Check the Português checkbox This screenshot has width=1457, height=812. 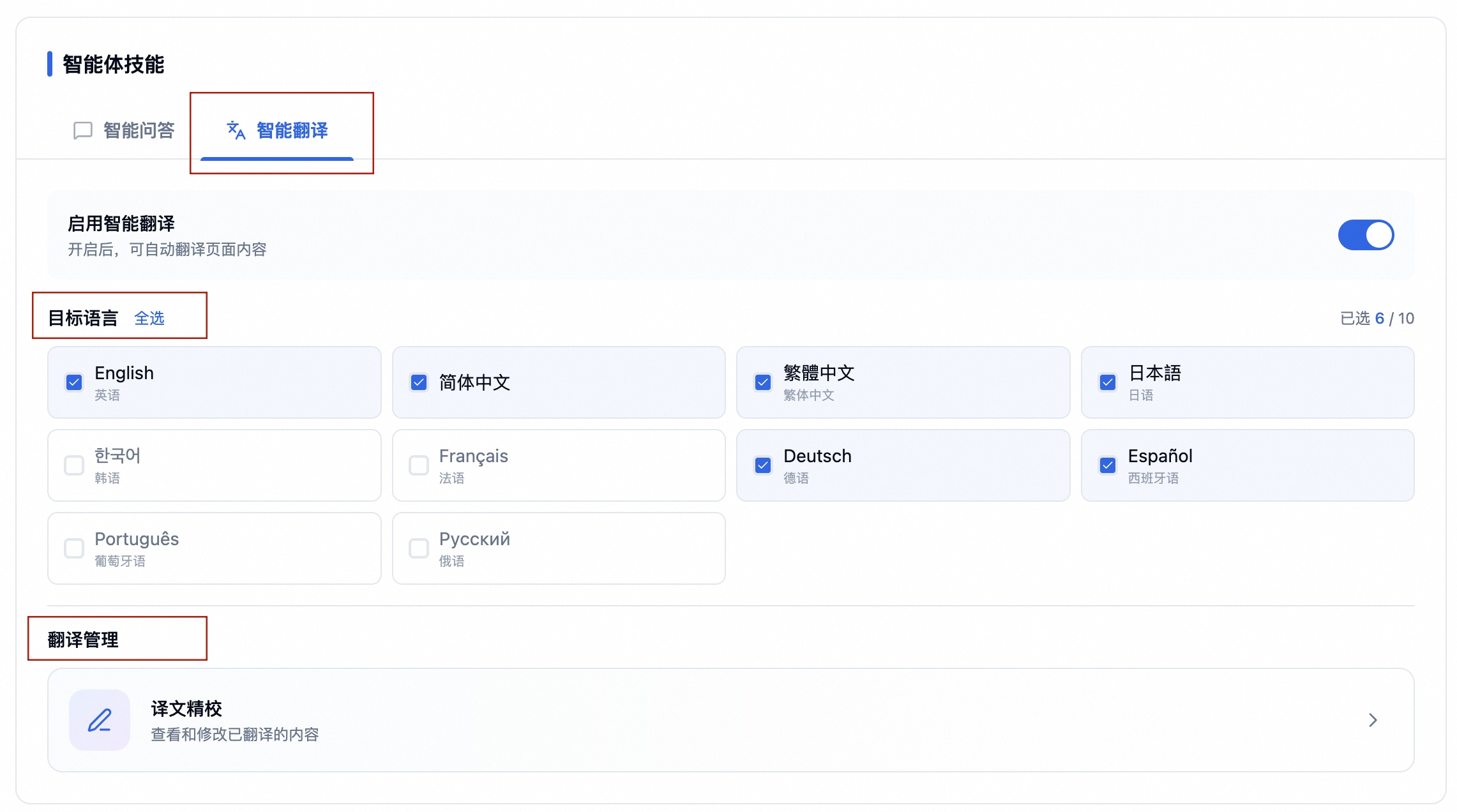click(x=74, y=548)
